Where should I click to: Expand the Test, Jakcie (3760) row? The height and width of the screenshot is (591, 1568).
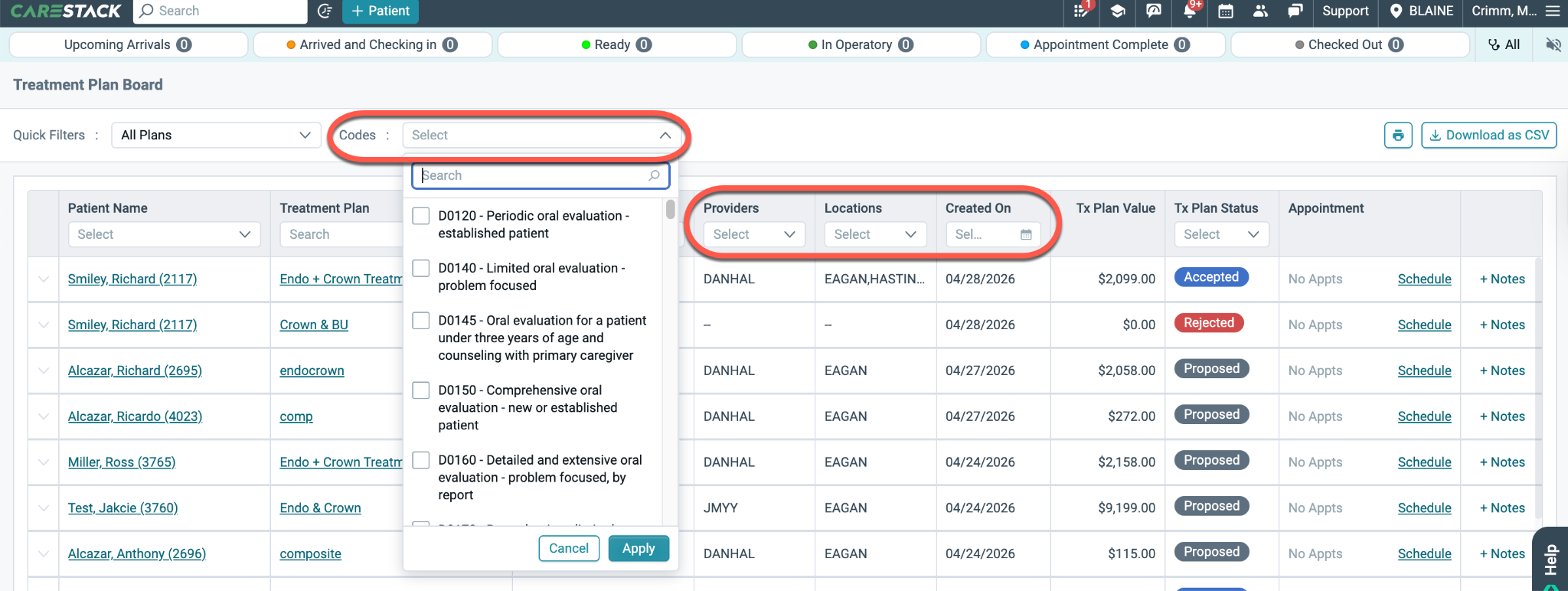[44, 508]
